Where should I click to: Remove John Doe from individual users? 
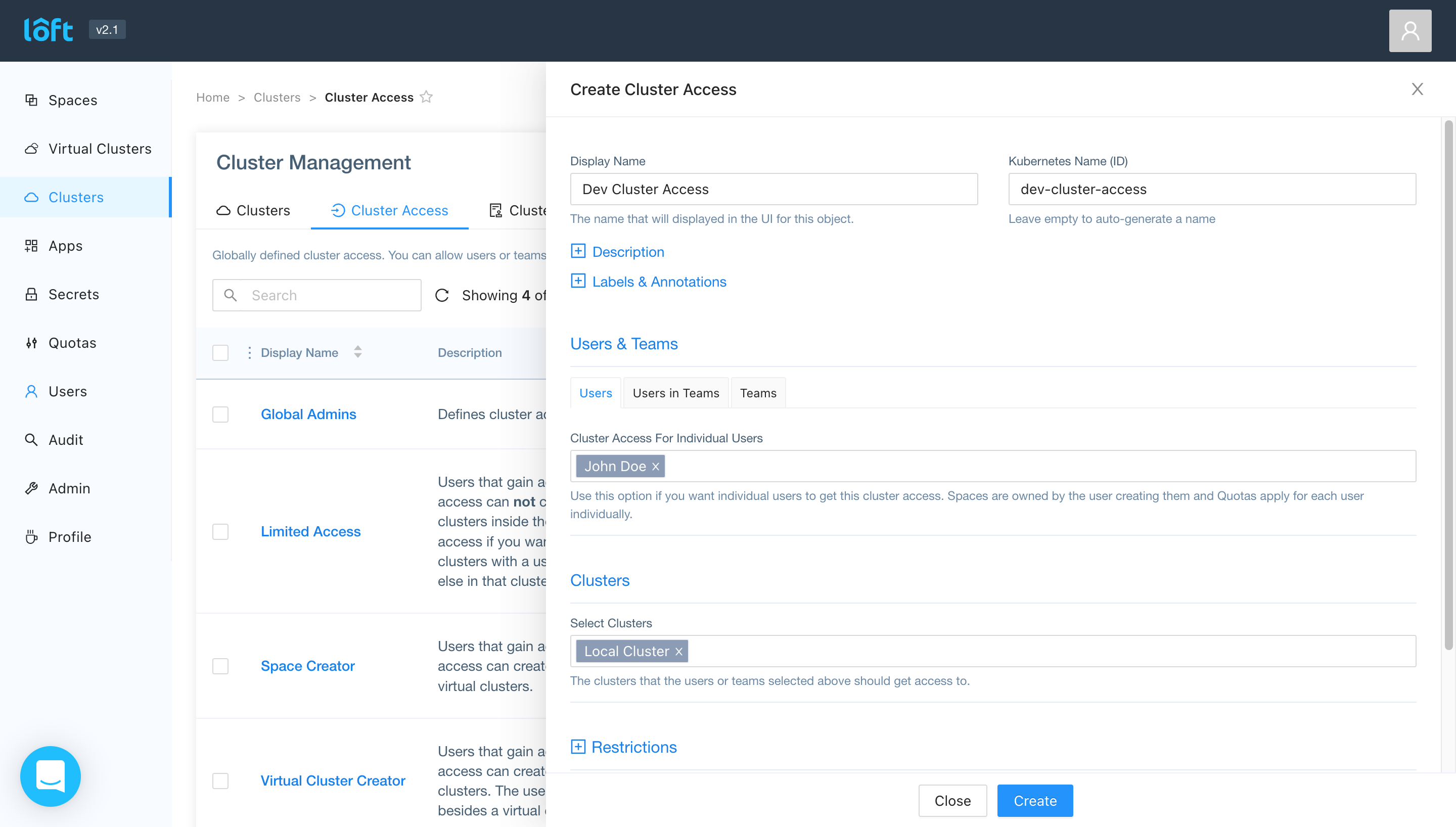[x=655, y=466]
